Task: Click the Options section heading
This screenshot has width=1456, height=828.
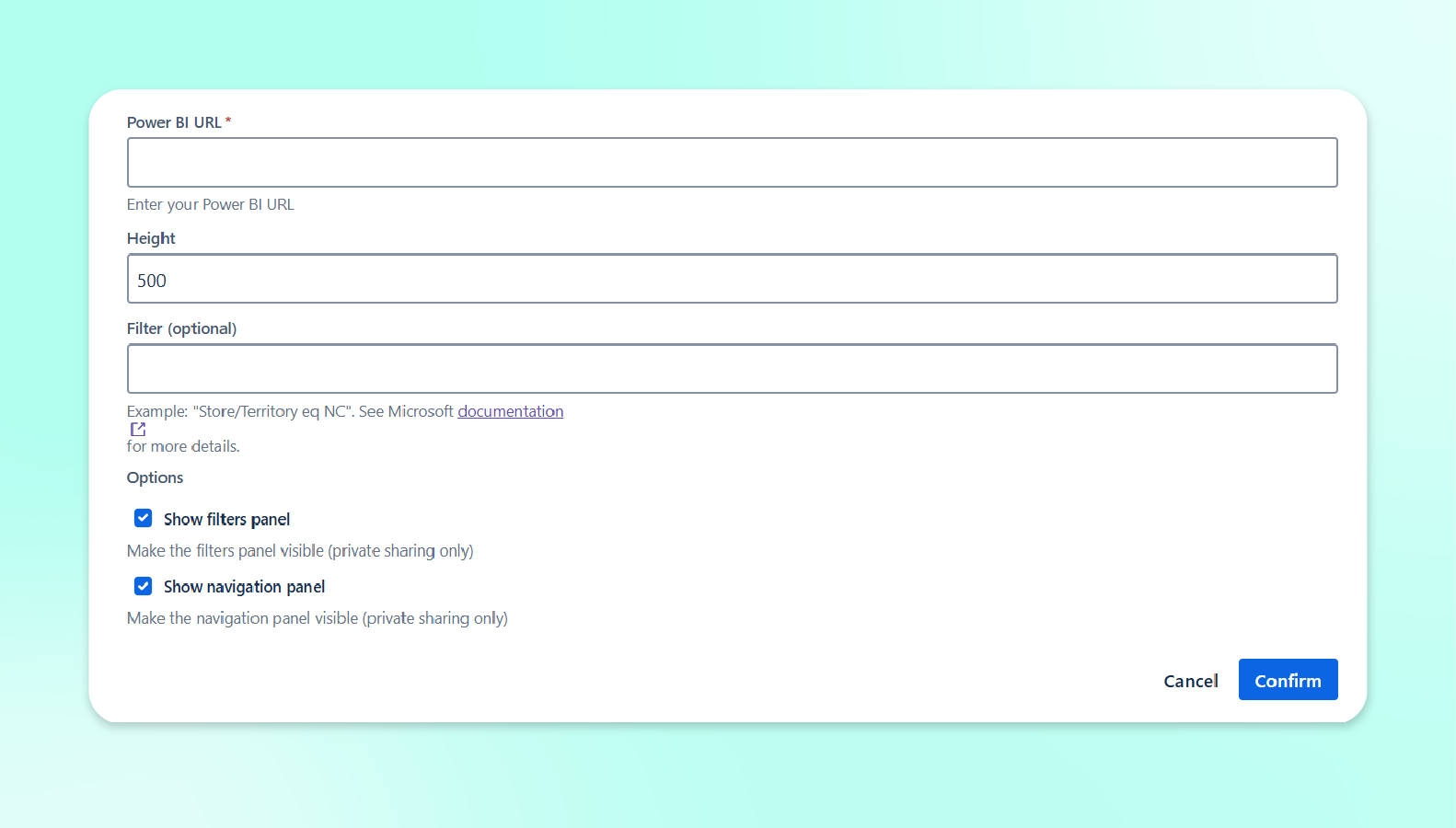Action: [x=155, y=477]
